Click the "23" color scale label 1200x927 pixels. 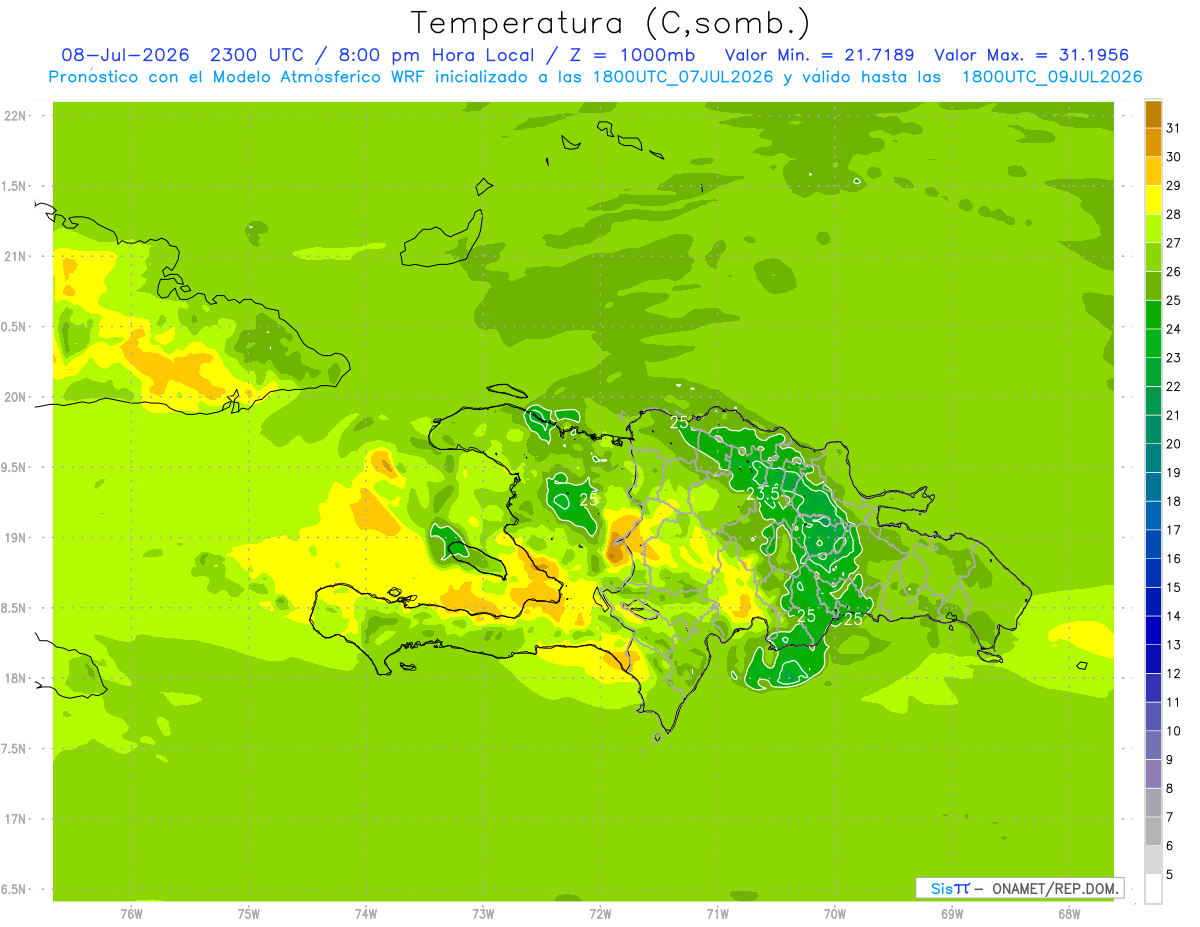pos(1174,357)
